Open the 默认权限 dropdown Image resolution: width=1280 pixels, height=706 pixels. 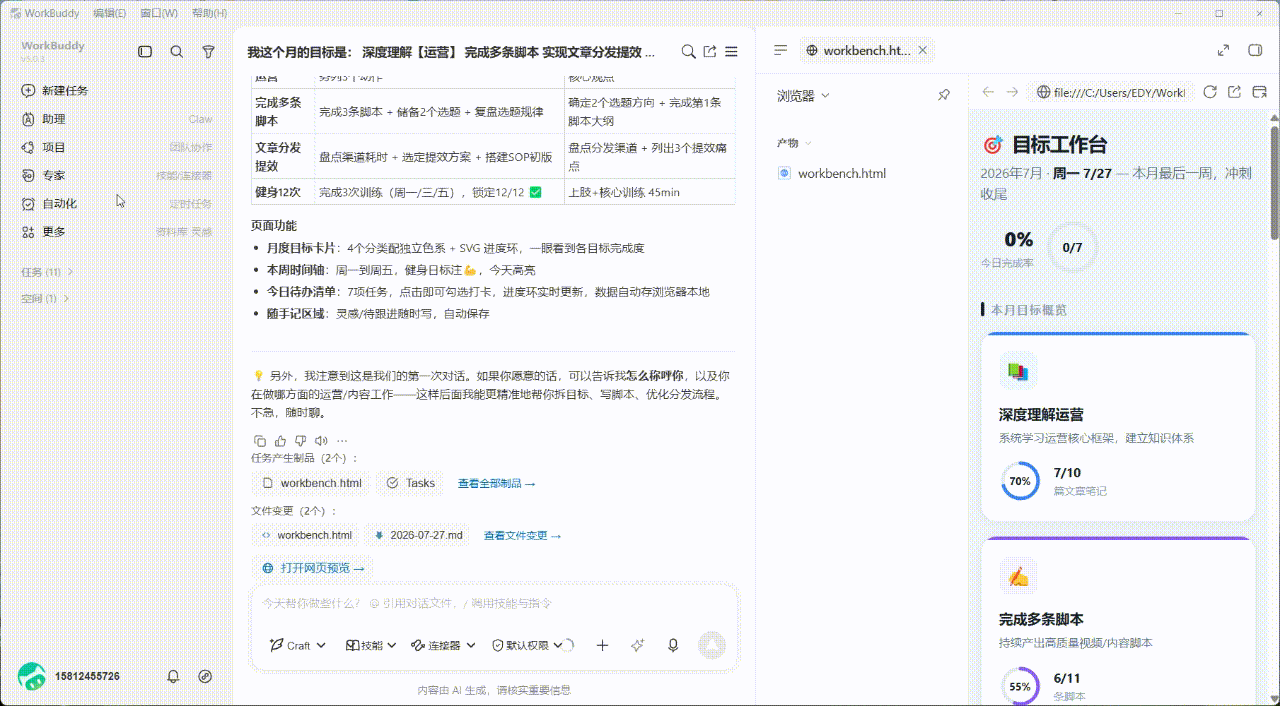(x=527, y=645)
